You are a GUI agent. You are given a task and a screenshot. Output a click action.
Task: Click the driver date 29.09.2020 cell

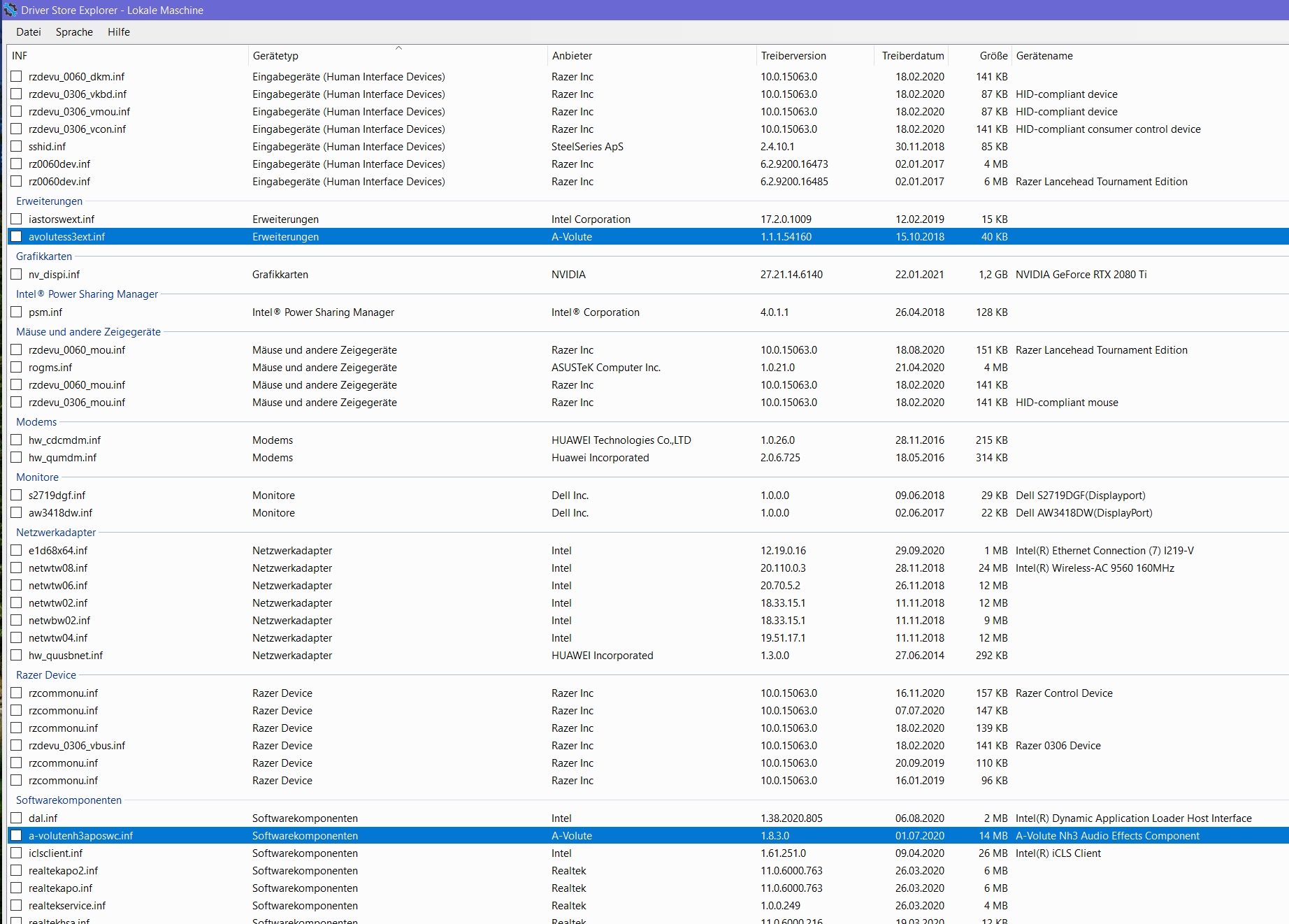coord(920,551)
